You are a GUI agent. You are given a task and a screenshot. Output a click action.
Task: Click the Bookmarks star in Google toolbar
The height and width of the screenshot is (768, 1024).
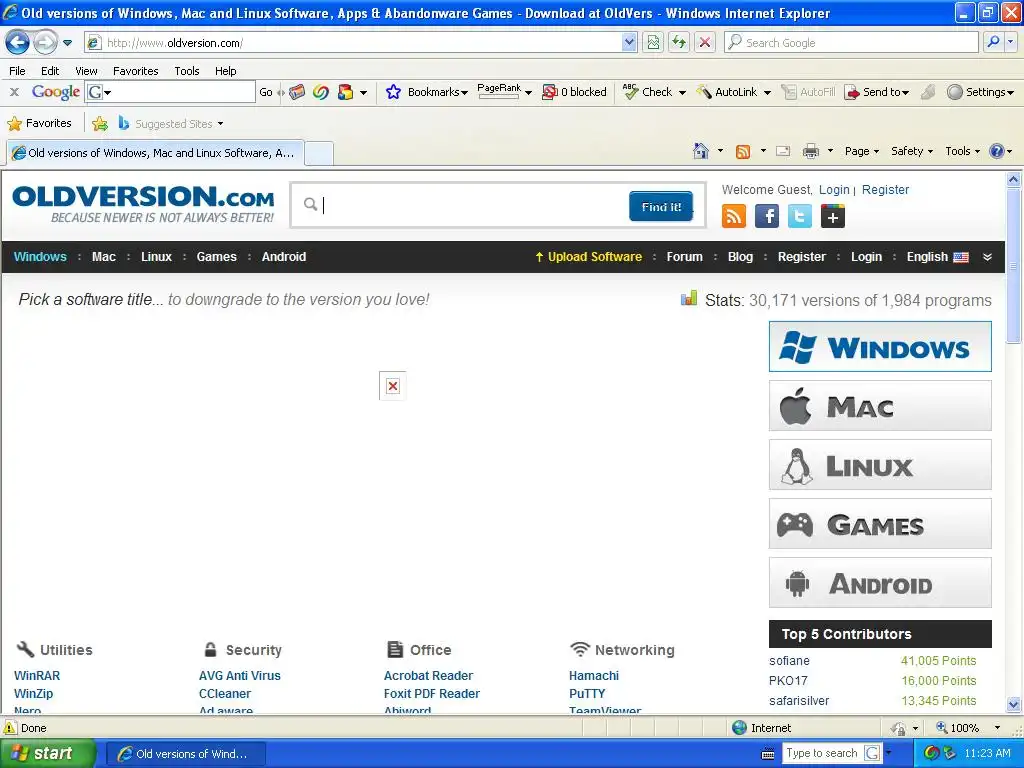pos(393,92)
